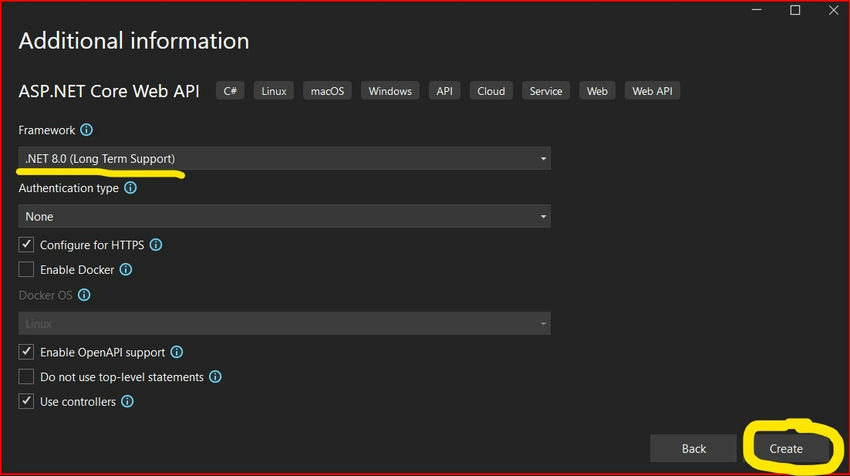Click the Use controllers info icon
The width and height of the screenshot is (850, 476).
click(x=127, y=402)
